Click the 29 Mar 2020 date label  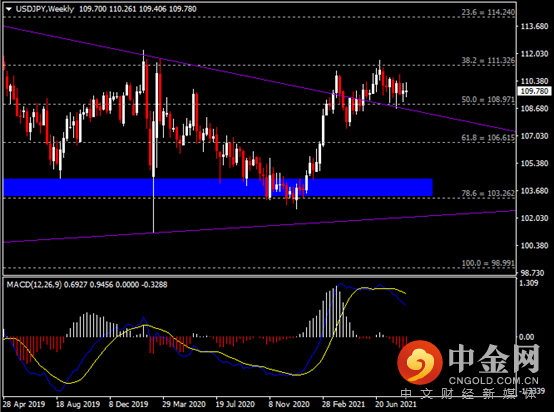[x=184, y=404]
